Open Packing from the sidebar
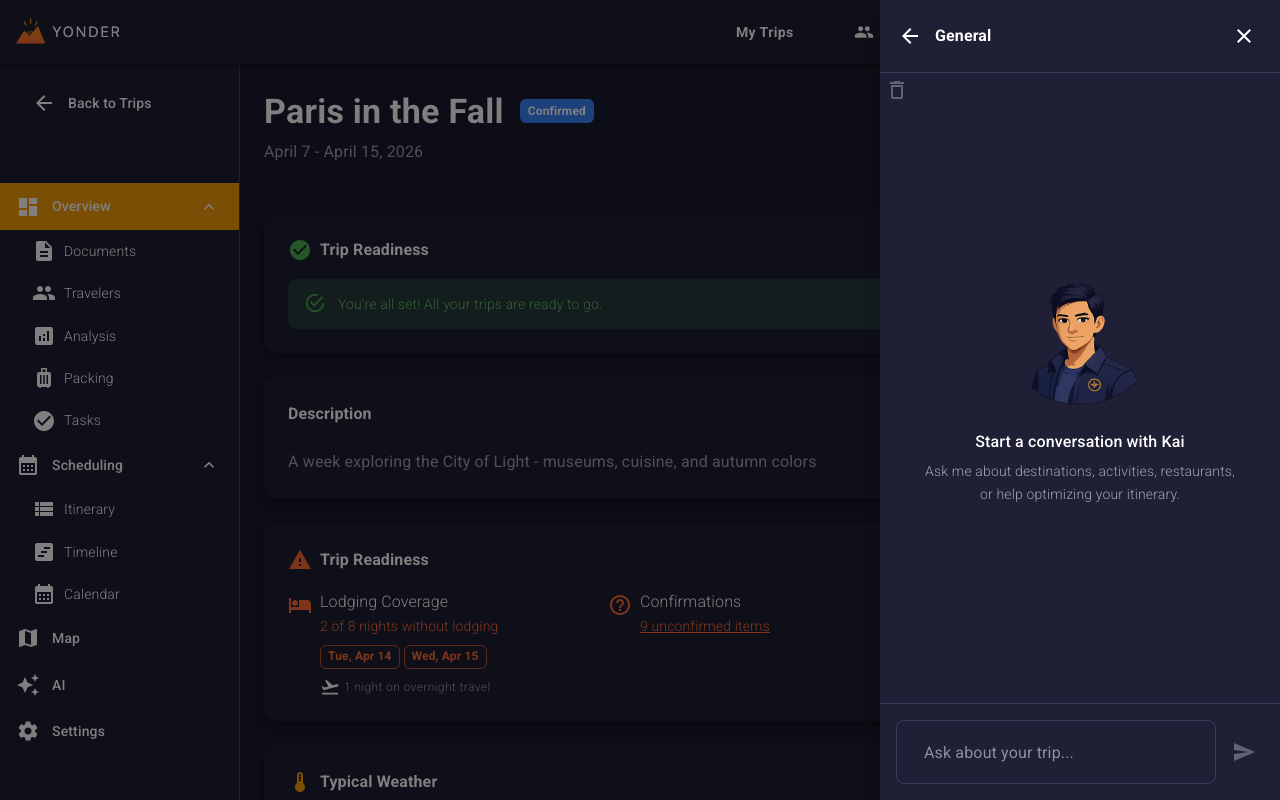Viewport: 1280px width, 800px height. pyautogui.click(x=88, y=378)
